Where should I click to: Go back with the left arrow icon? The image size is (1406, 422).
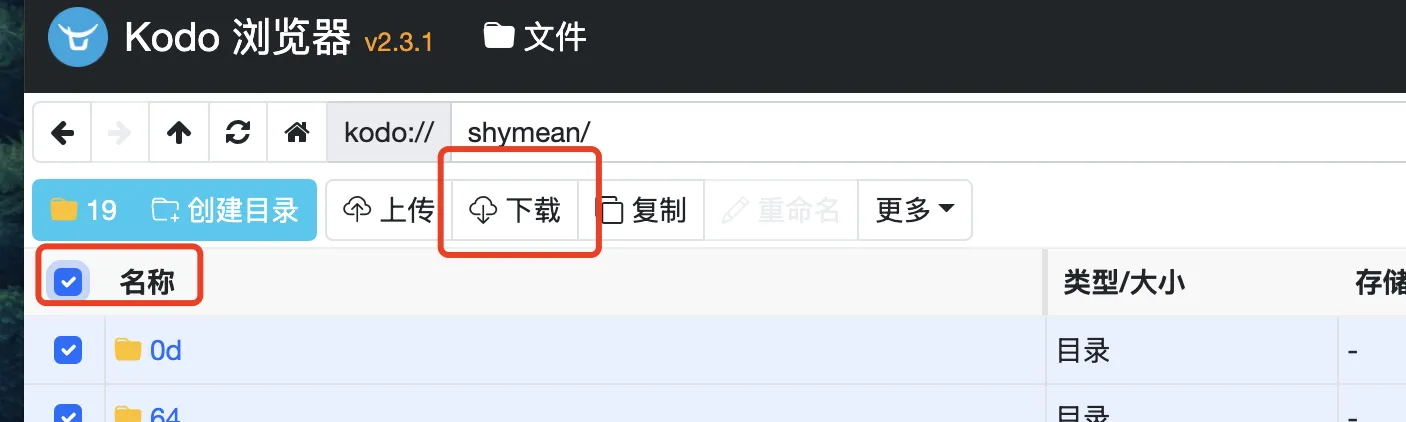pyautogui.click(x=62, y=132)
